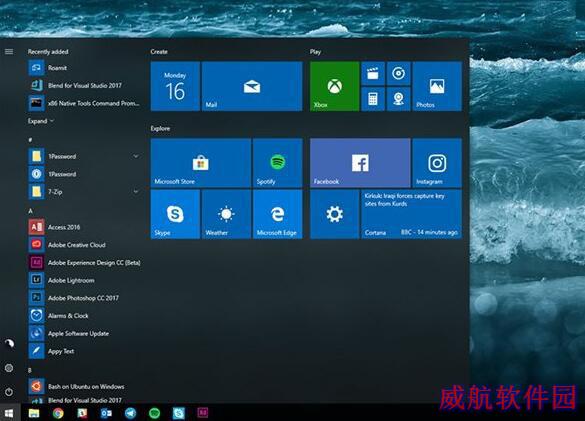Open the 1Password app with round icon

(84, 174)
